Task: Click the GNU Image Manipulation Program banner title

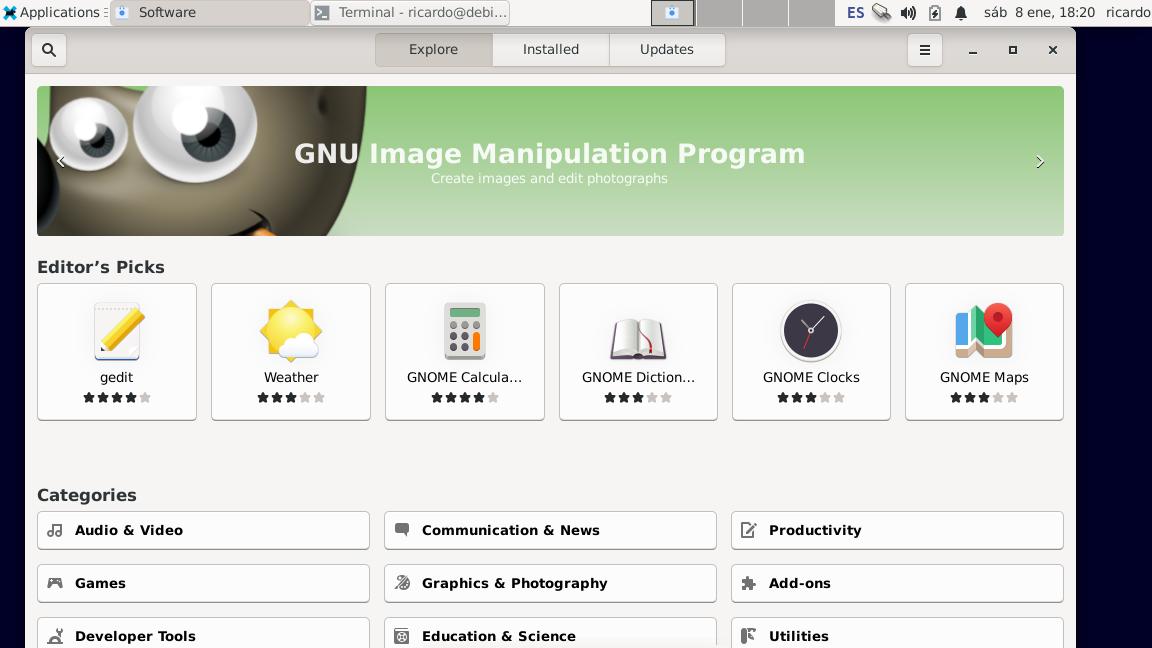Action: point(550,154)
